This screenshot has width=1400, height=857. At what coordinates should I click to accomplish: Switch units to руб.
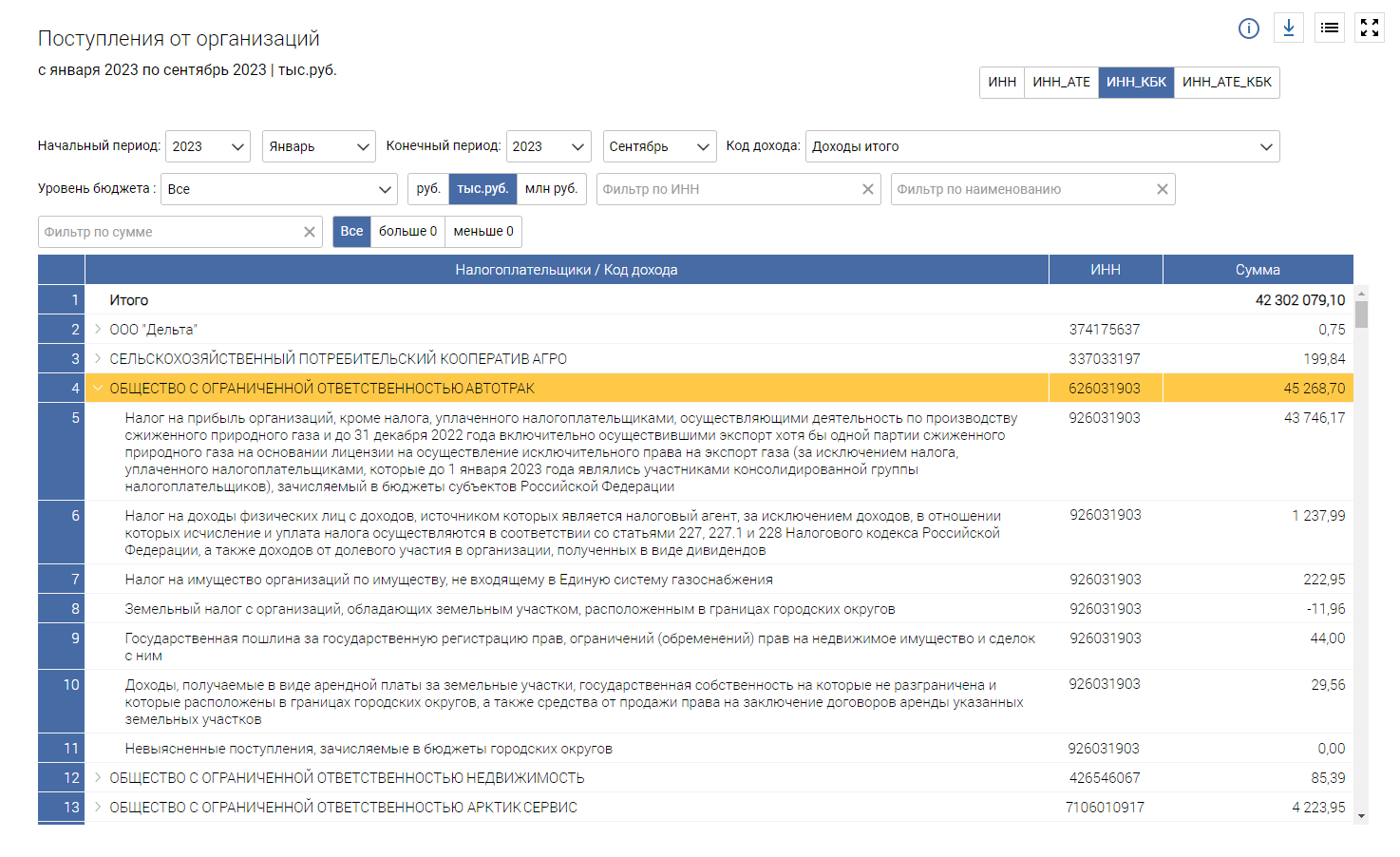428,188
